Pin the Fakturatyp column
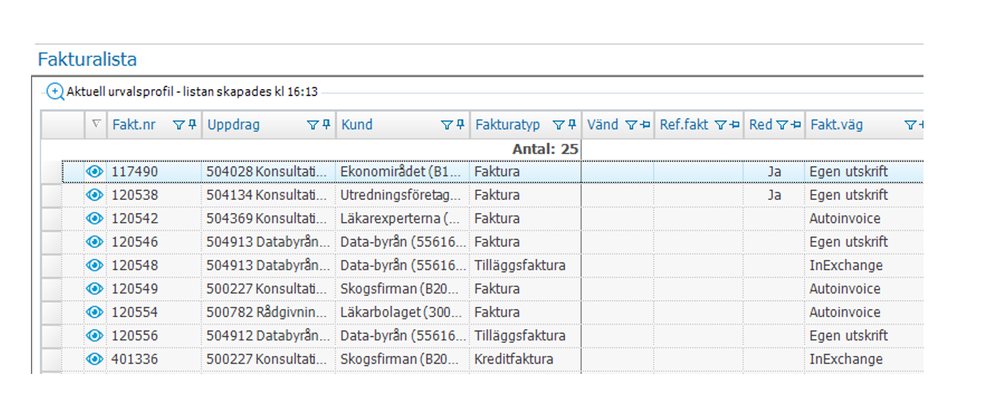 point(572,126)
